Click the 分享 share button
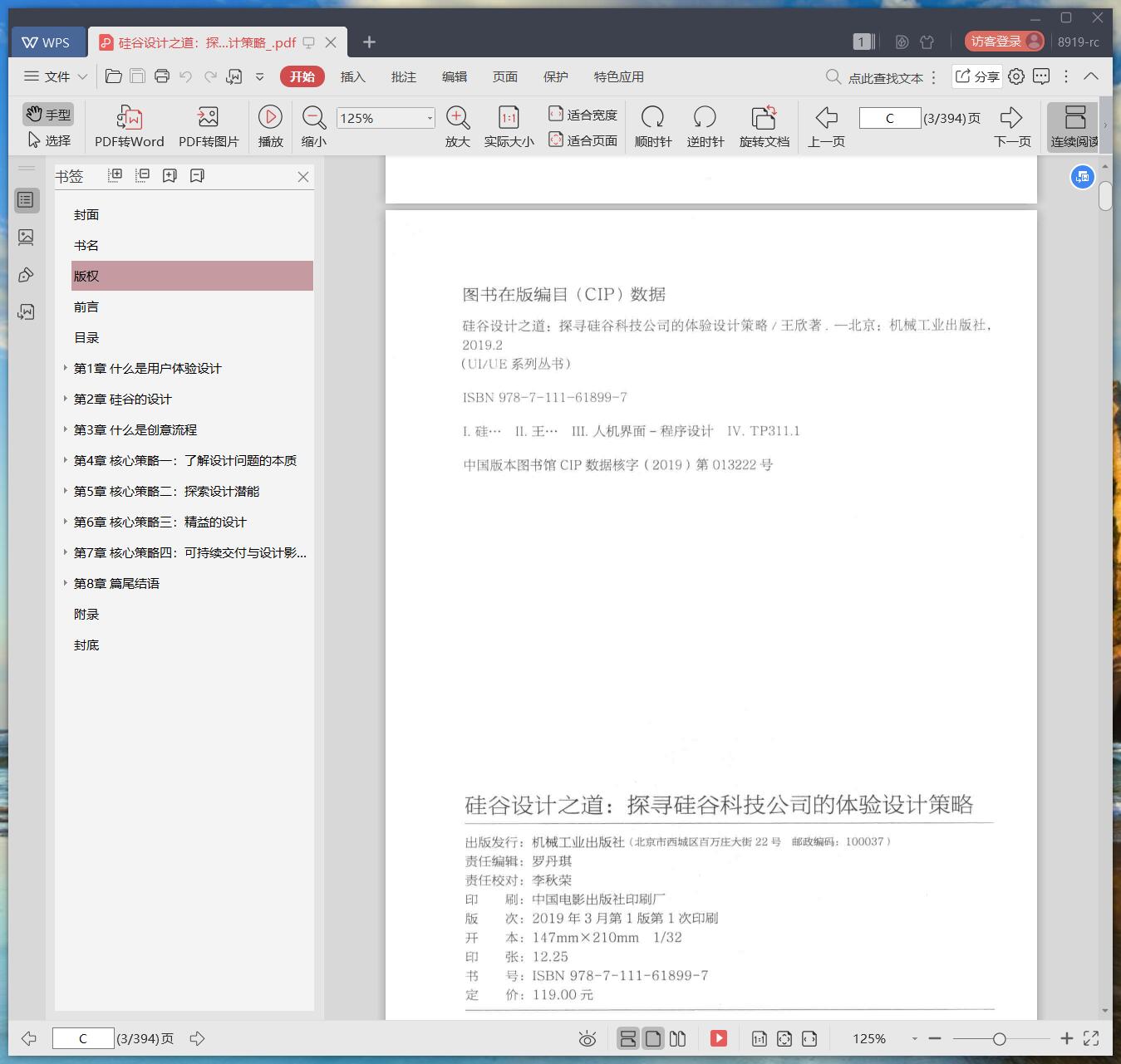The image size is (1121, 1064). (976, 76)
